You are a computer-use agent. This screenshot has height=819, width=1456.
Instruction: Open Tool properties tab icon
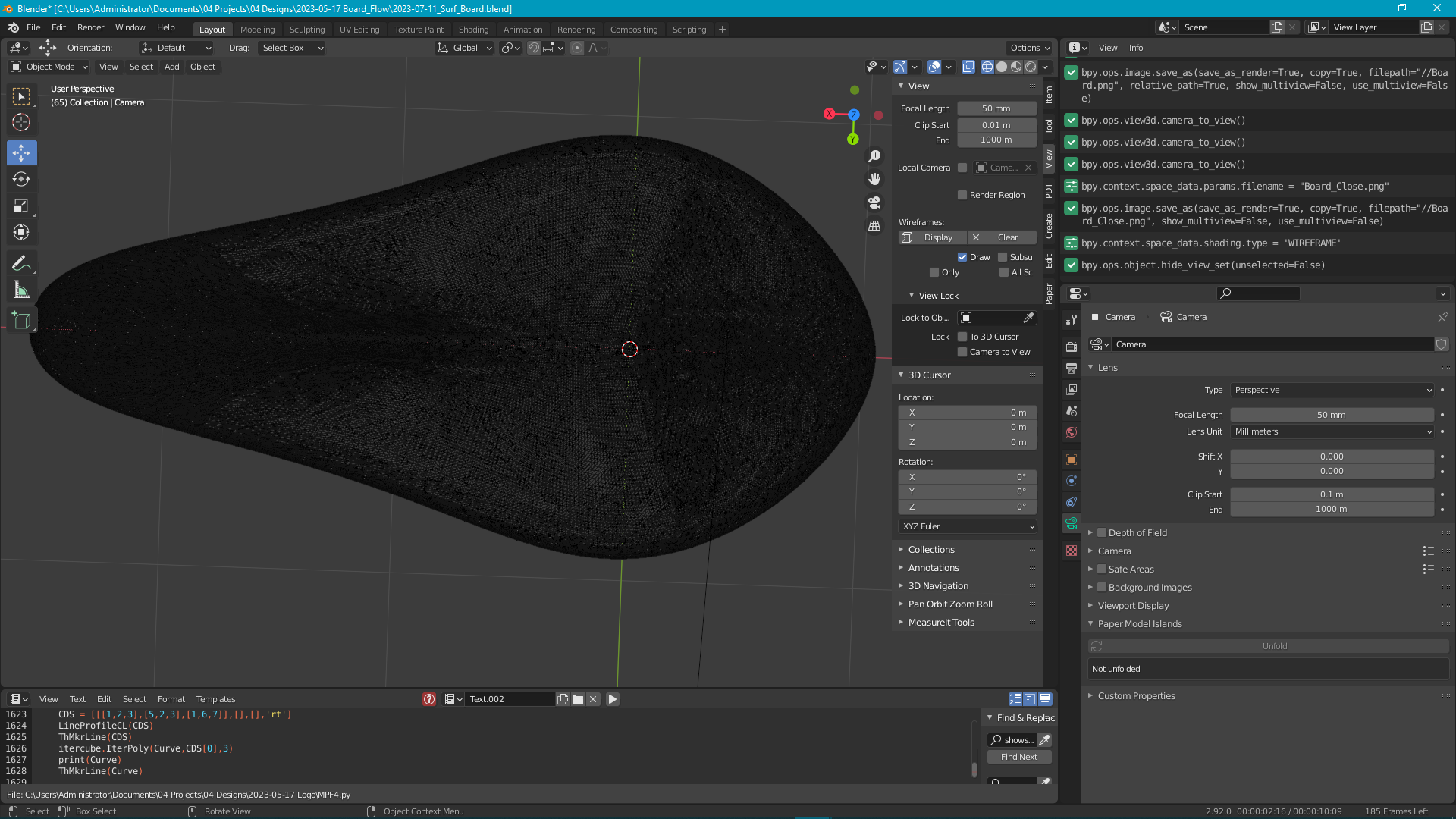click(1071, 320)
